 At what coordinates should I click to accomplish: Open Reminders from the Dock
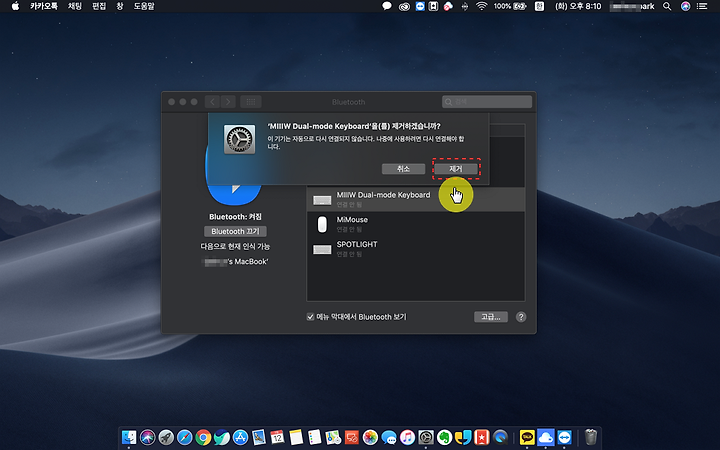click(315, 437)
